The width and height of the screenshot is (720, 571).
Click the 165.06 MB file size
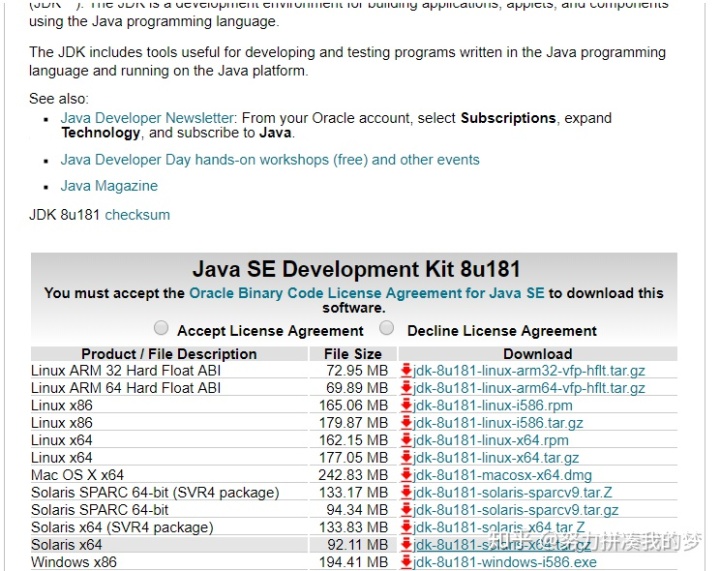pos(354,405)
